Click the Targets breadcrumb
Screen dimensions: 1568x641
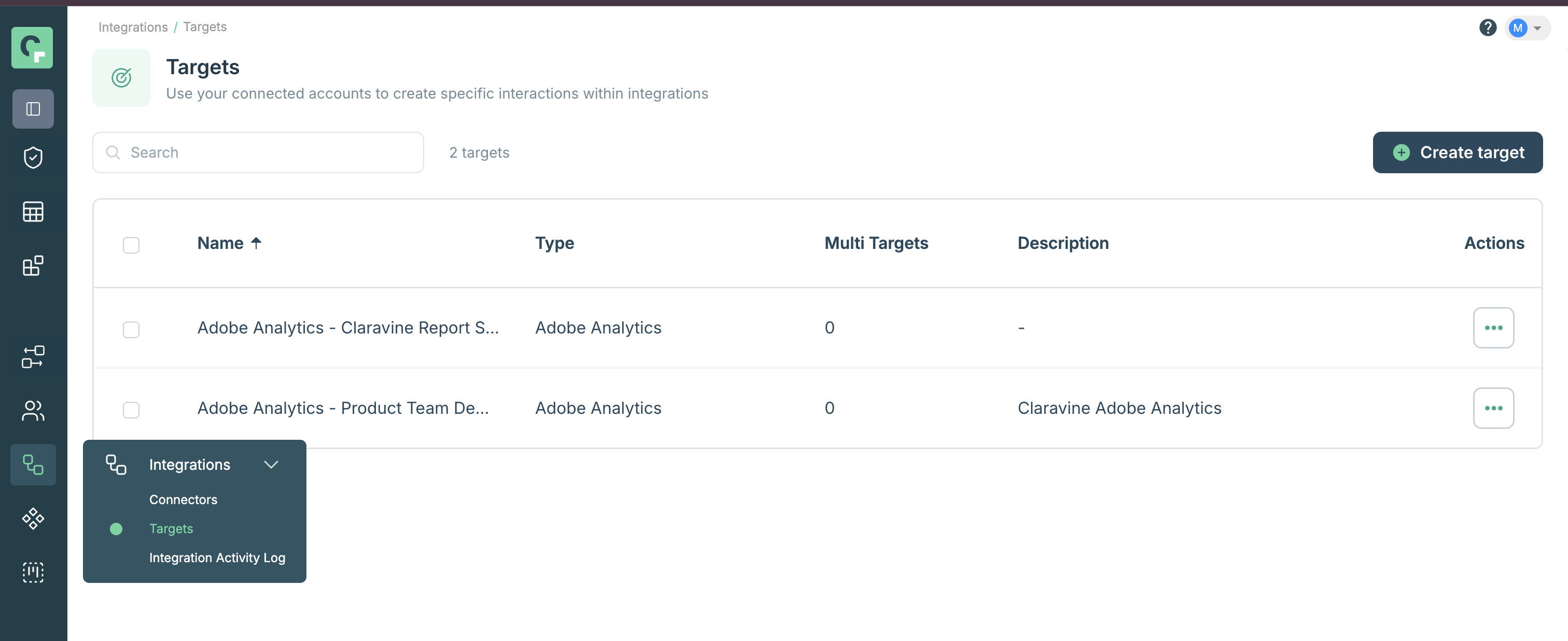click(x=205, y=27)
